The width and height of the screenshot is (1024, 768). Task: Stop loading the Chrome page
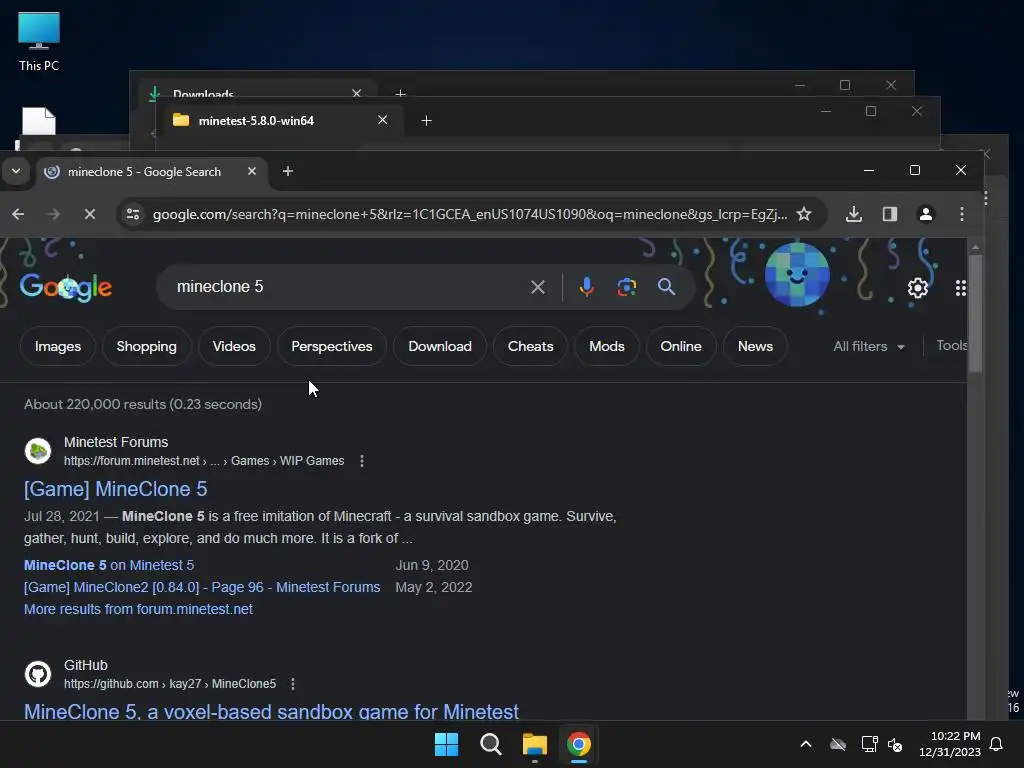[x=90, y=214]
